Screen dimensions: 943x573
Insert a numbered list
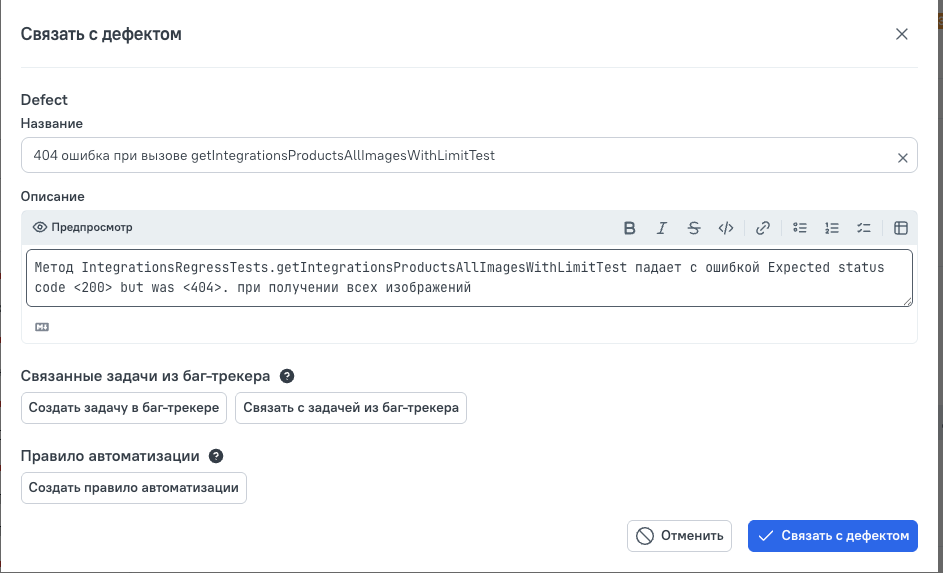(832, 228)
